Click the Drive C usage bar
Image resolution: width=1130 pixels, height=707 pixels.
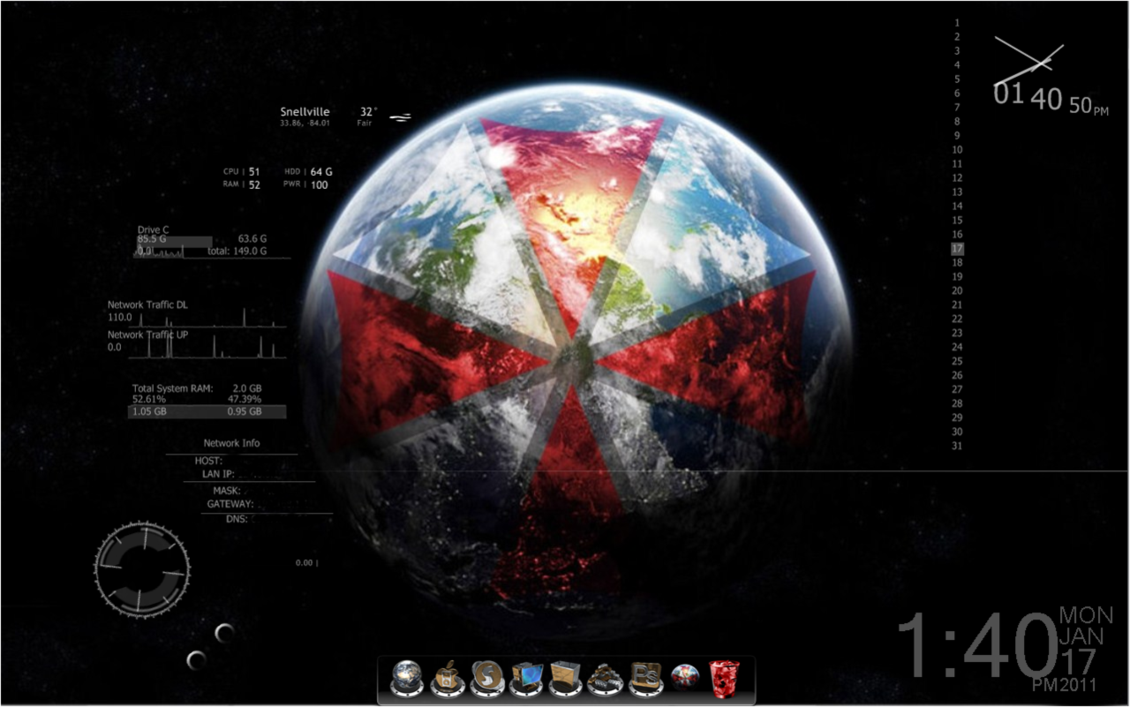(174, 241)
